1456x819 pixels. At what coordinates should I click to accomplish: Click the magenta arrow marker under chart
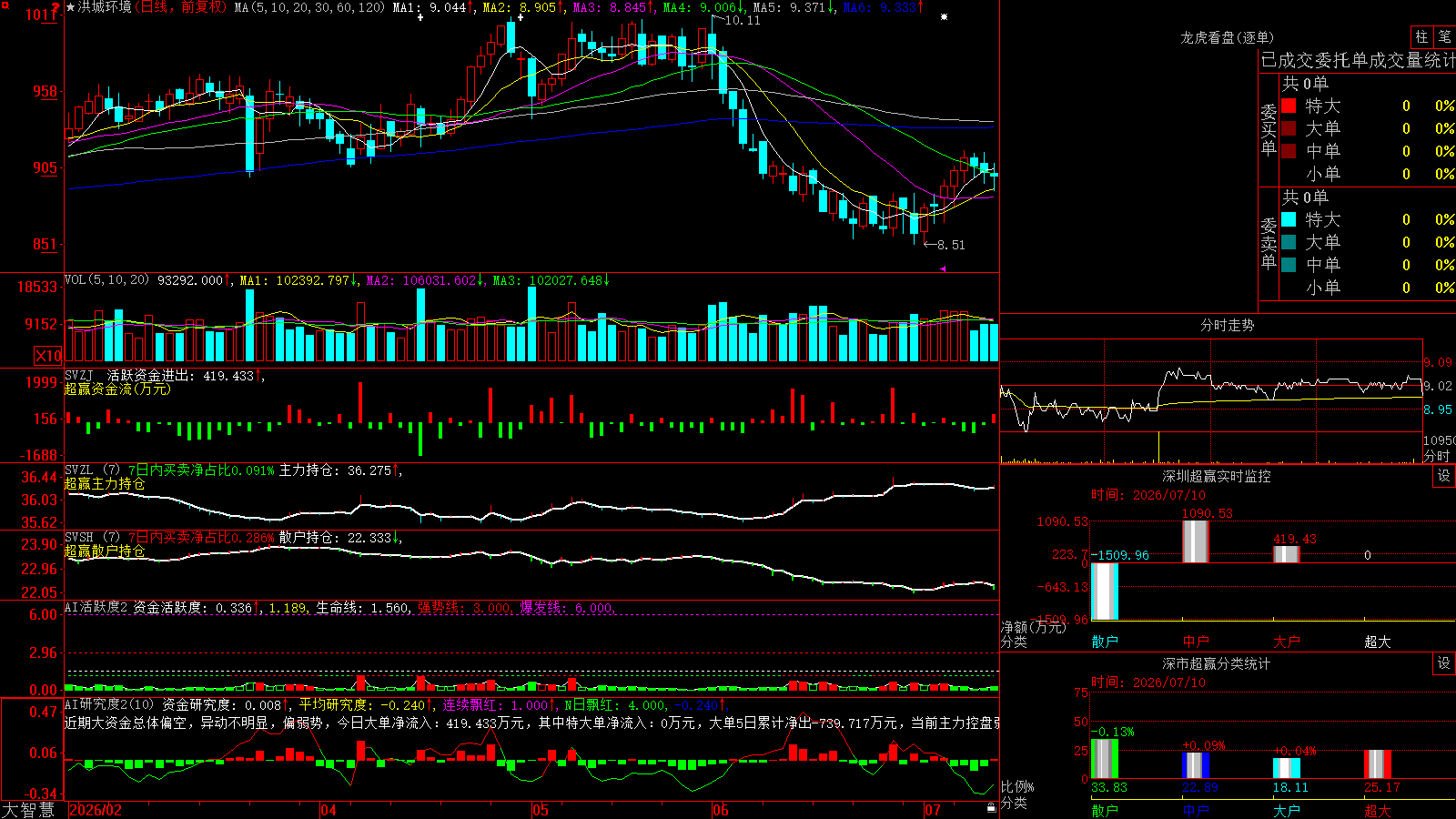(943, 268)
